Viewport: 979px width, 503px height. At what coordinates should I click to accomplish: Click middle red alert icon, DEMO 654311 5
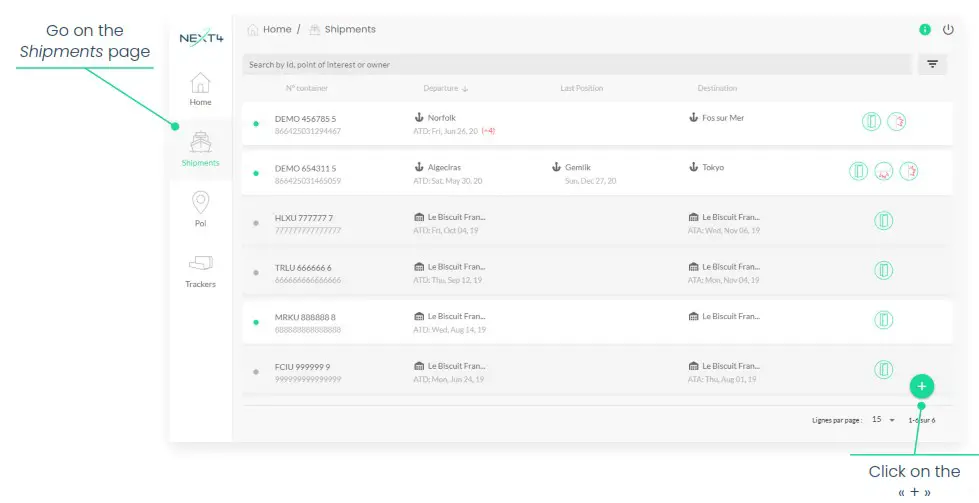pyautogui.click(x=883, y=171)
